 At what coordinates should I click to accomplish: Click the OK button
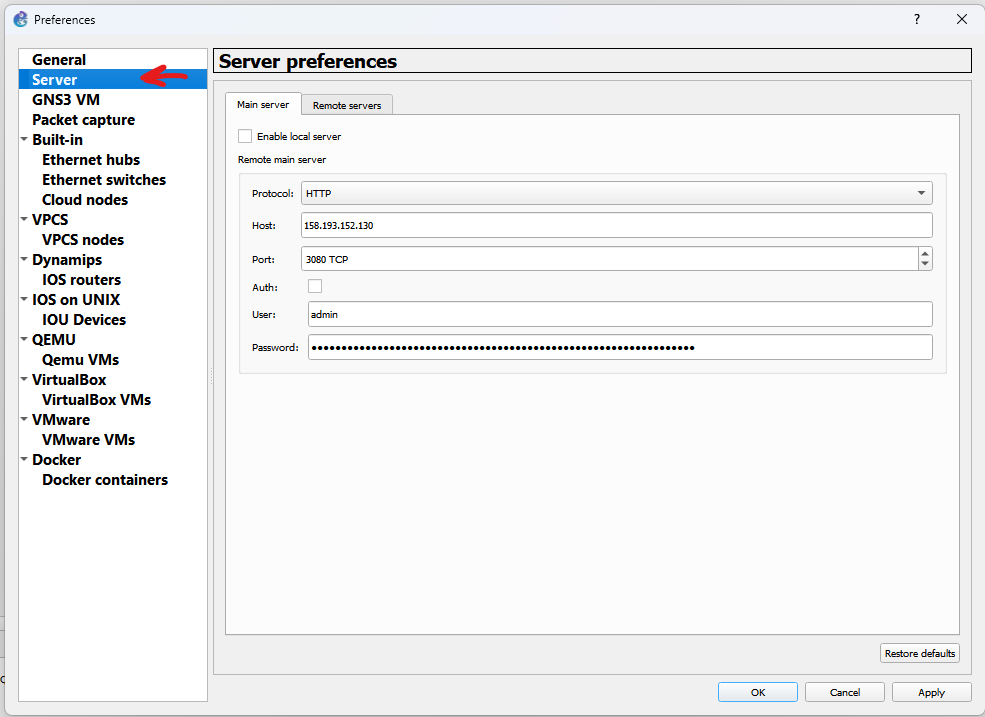758,692
